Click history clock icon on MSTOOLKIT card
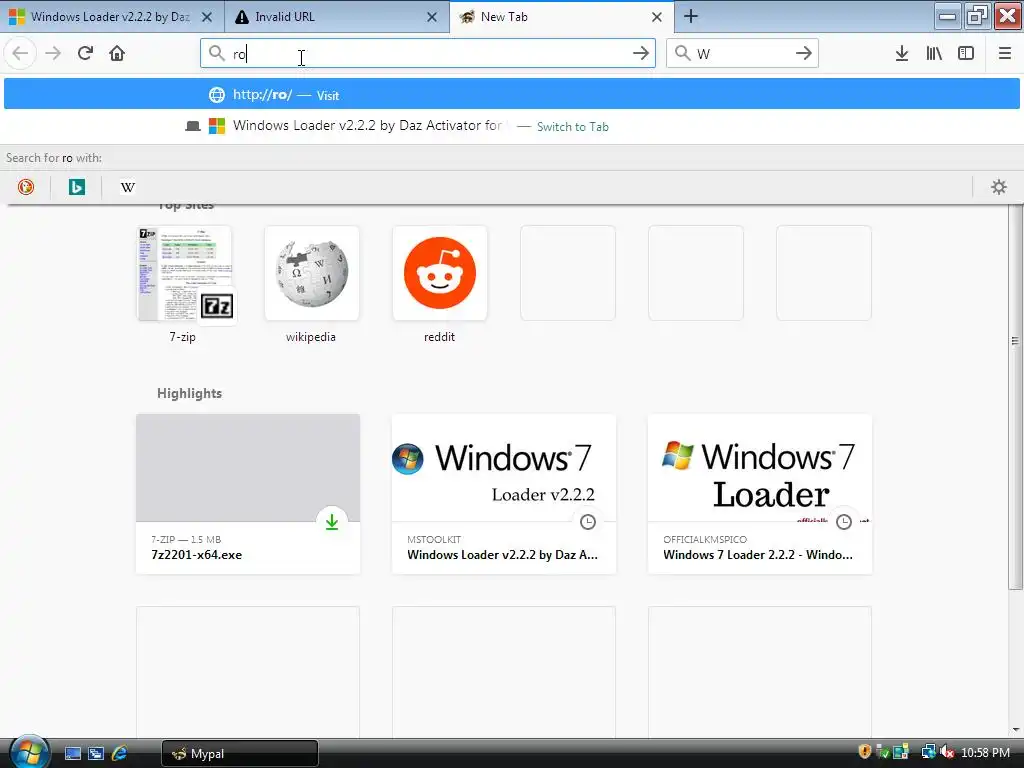1024x768 pixels. 588,522
